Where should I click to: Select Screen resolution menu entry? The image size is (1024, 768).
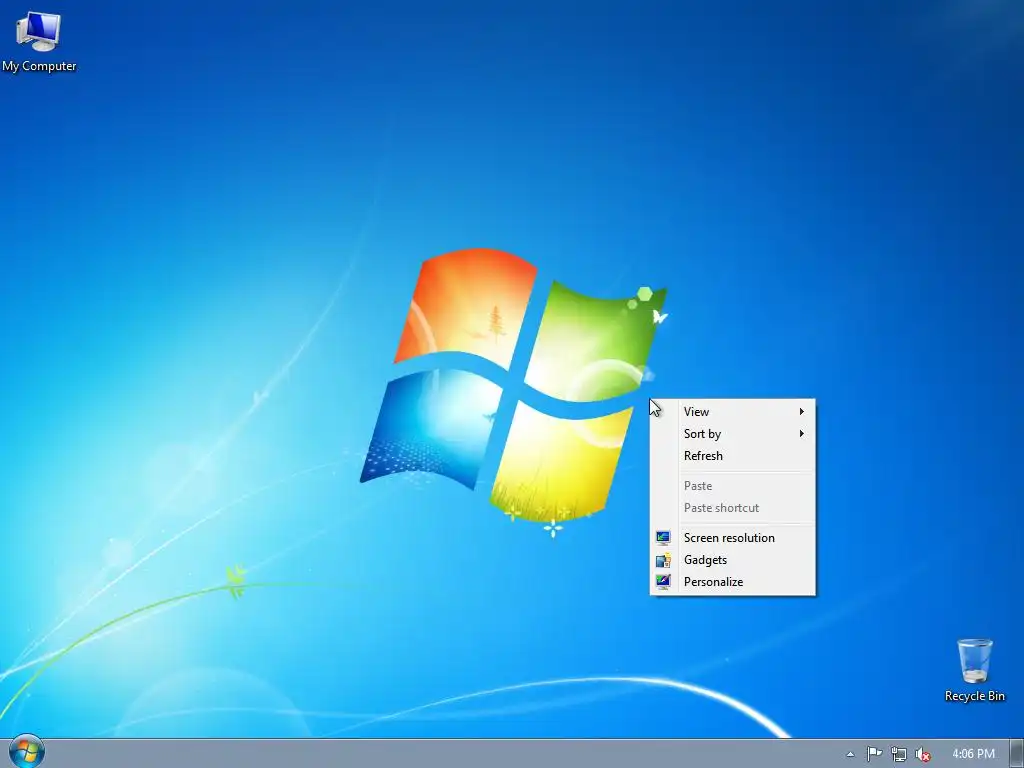click(x=732, y=538)
